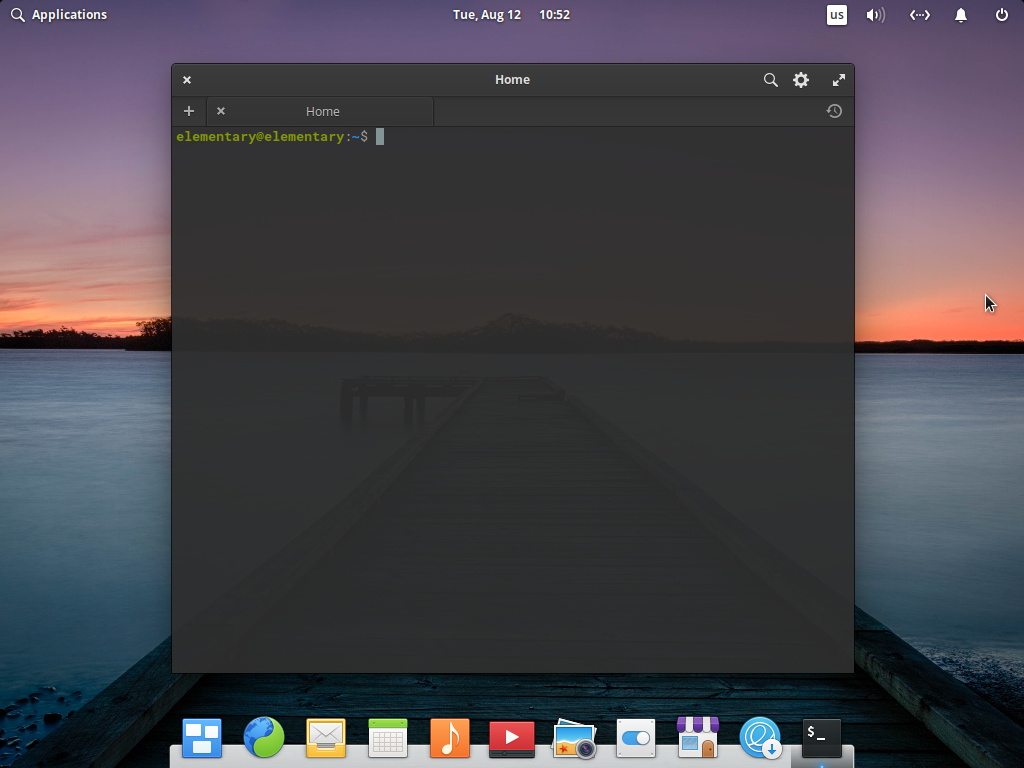1024x768 pixels.
Task: Open the sound volume indicator
Action: [x=875, y=15]
